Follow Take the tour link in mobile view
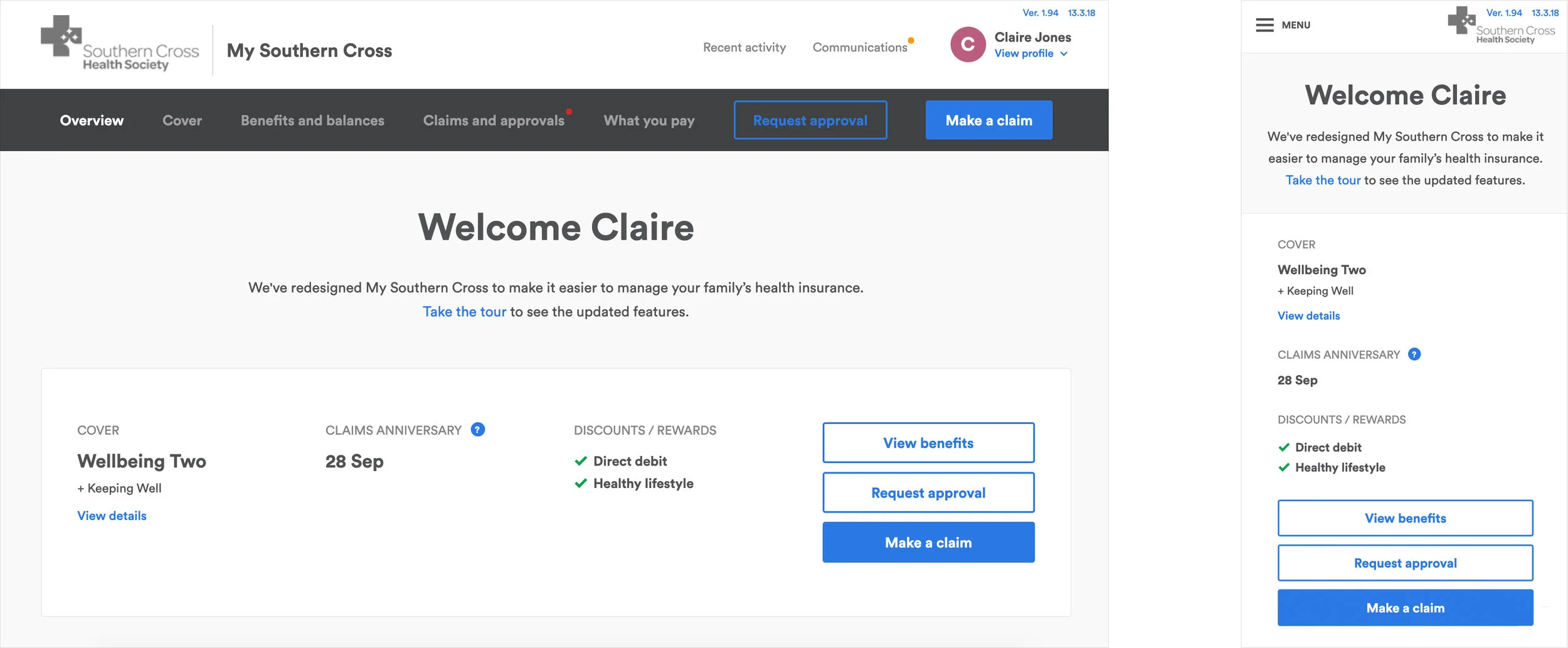 coord(1323,180)
